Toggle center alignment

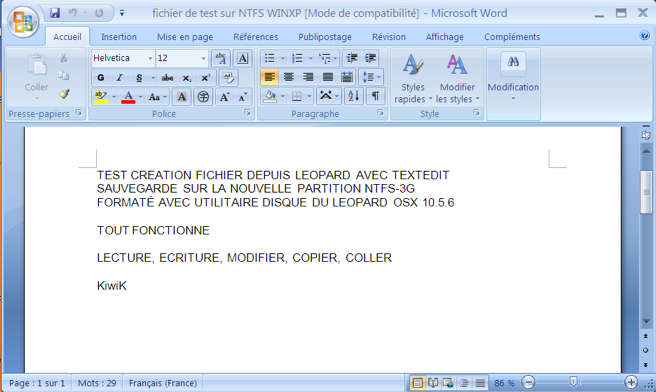point(289,77)
